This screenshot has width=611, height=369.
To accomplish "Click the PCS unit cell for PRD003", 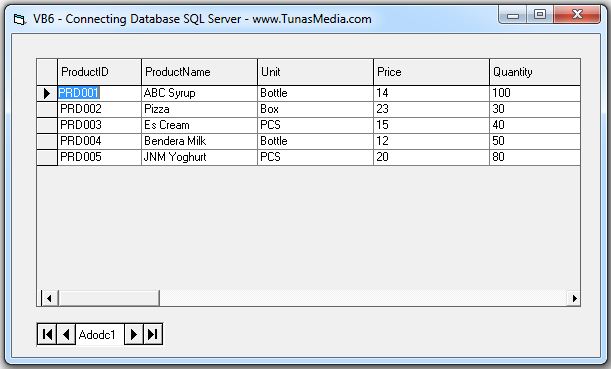I will pyautogui.click(x=316, y=125).
